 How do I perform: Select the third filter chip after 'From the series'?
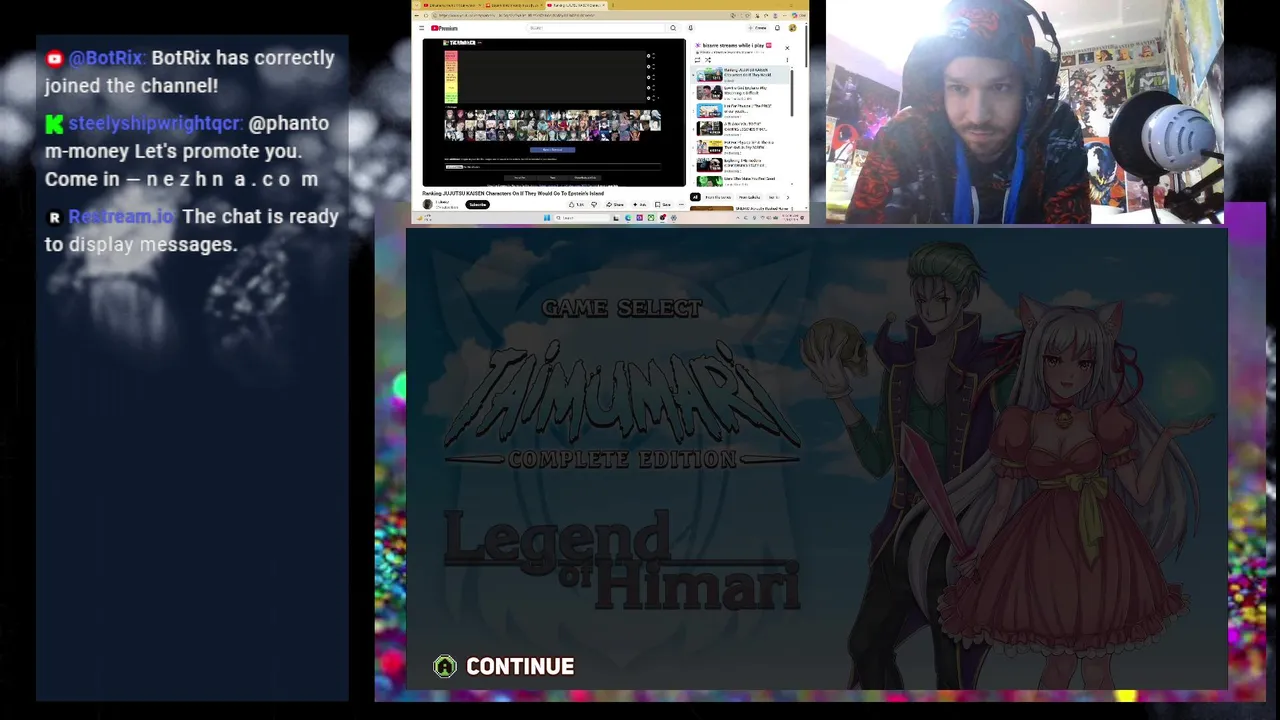[x=749, y=197]
